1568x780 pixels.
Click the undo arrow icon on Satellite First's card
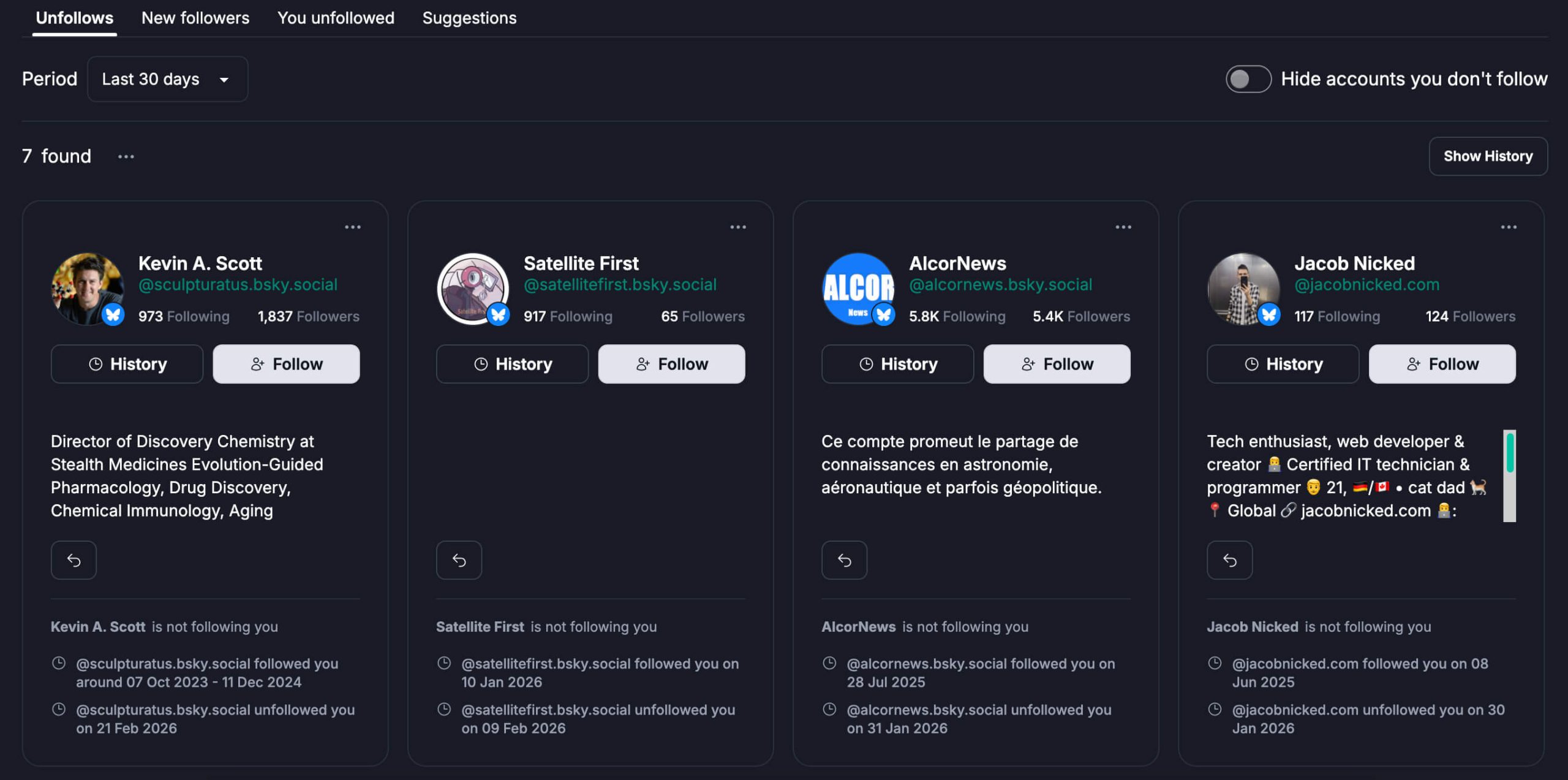click(x=459, y=560)
